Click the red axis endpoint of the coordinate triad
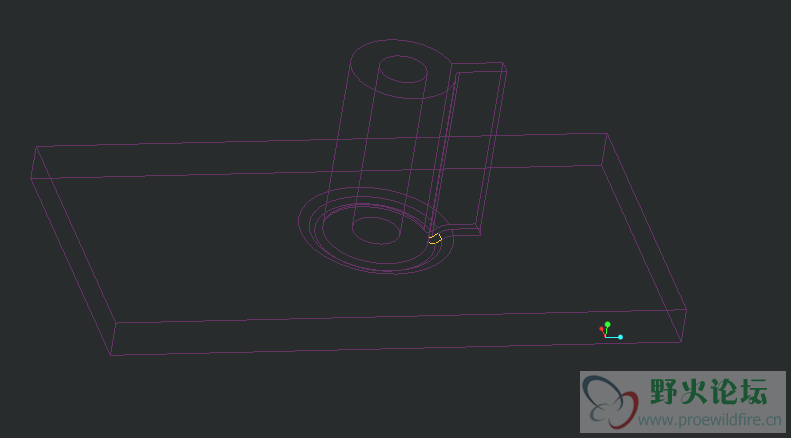Viewport: 791px width, 438px height. [x=601, y=329]
